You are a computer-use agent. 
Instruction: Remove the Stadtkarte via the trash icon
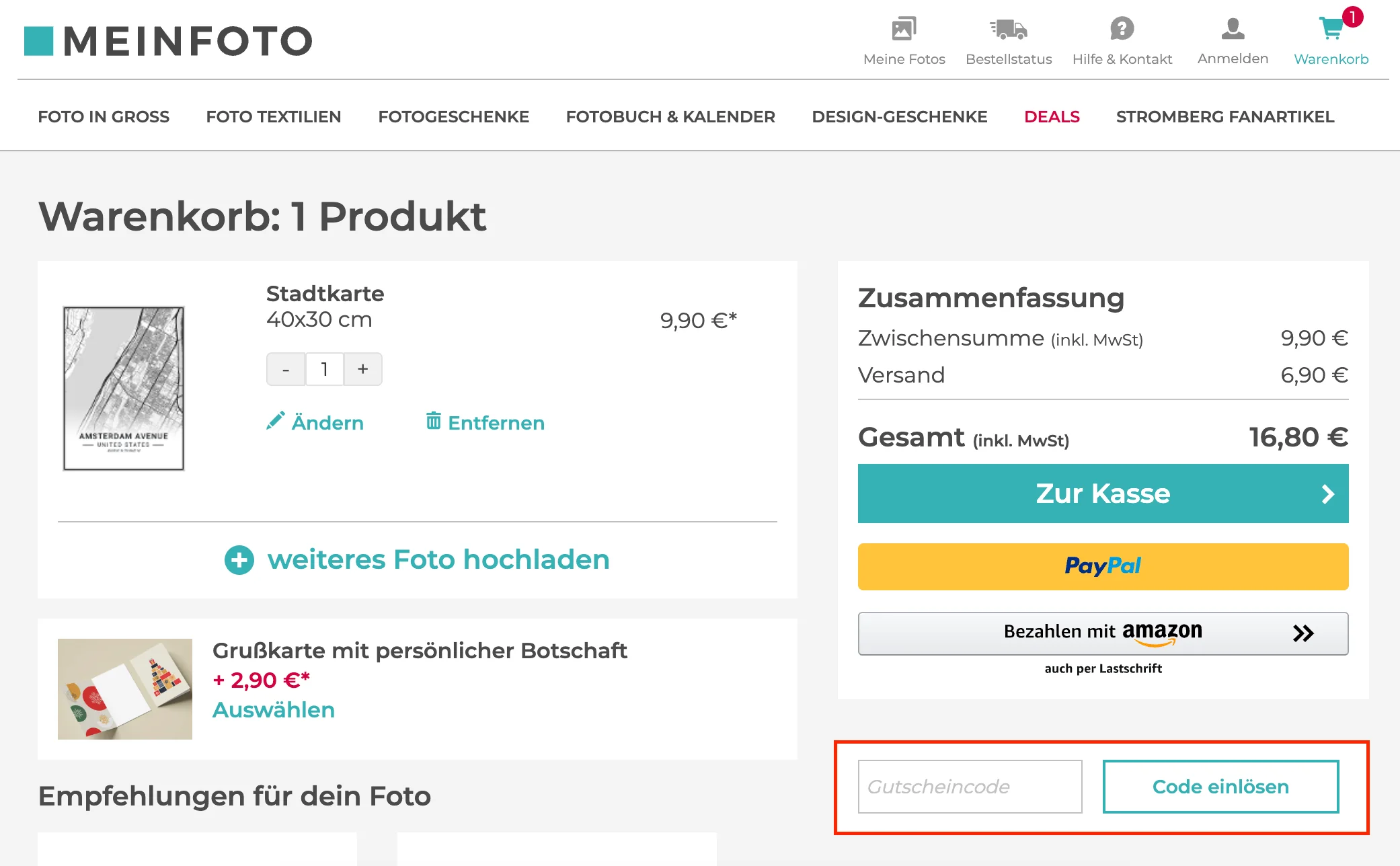click(434, 422)
